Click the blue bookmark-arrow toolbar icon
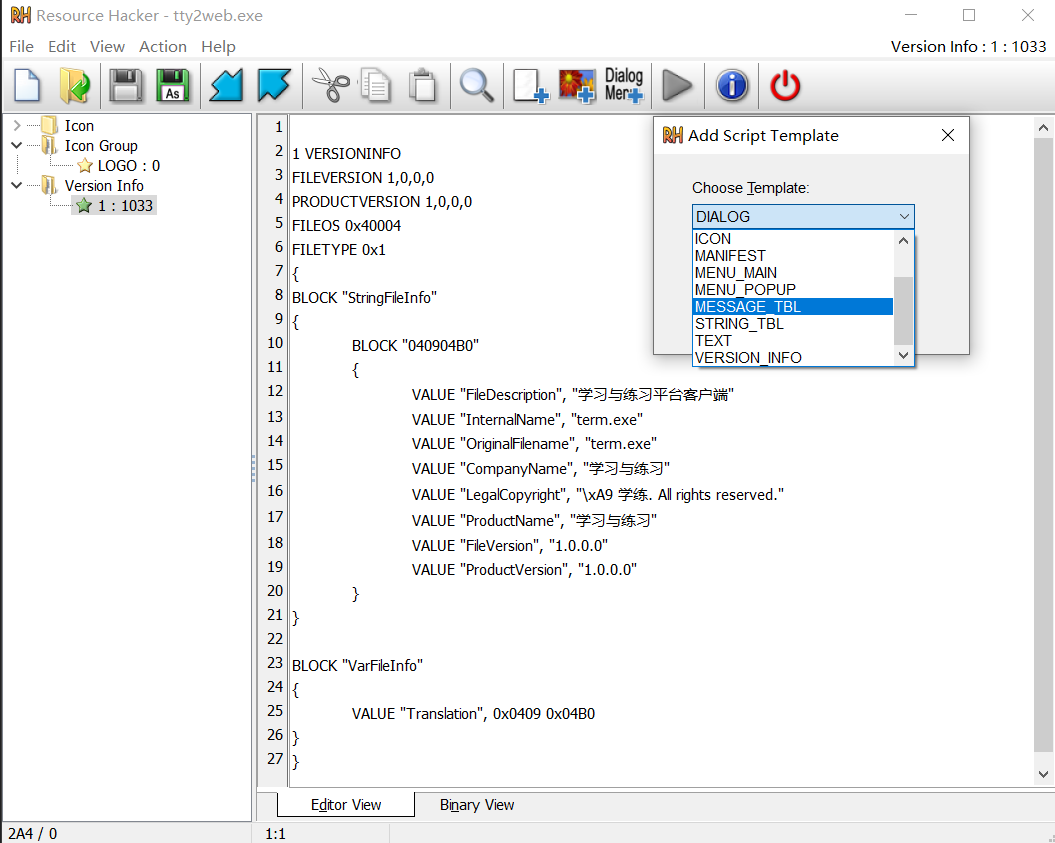The height and width of the screenshot is (843, 1055). (x=273, y=85)
